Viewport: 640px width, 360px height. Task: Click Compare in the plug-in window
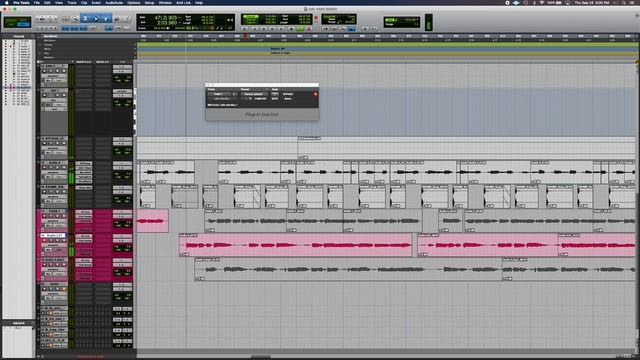tap(261, 99)
